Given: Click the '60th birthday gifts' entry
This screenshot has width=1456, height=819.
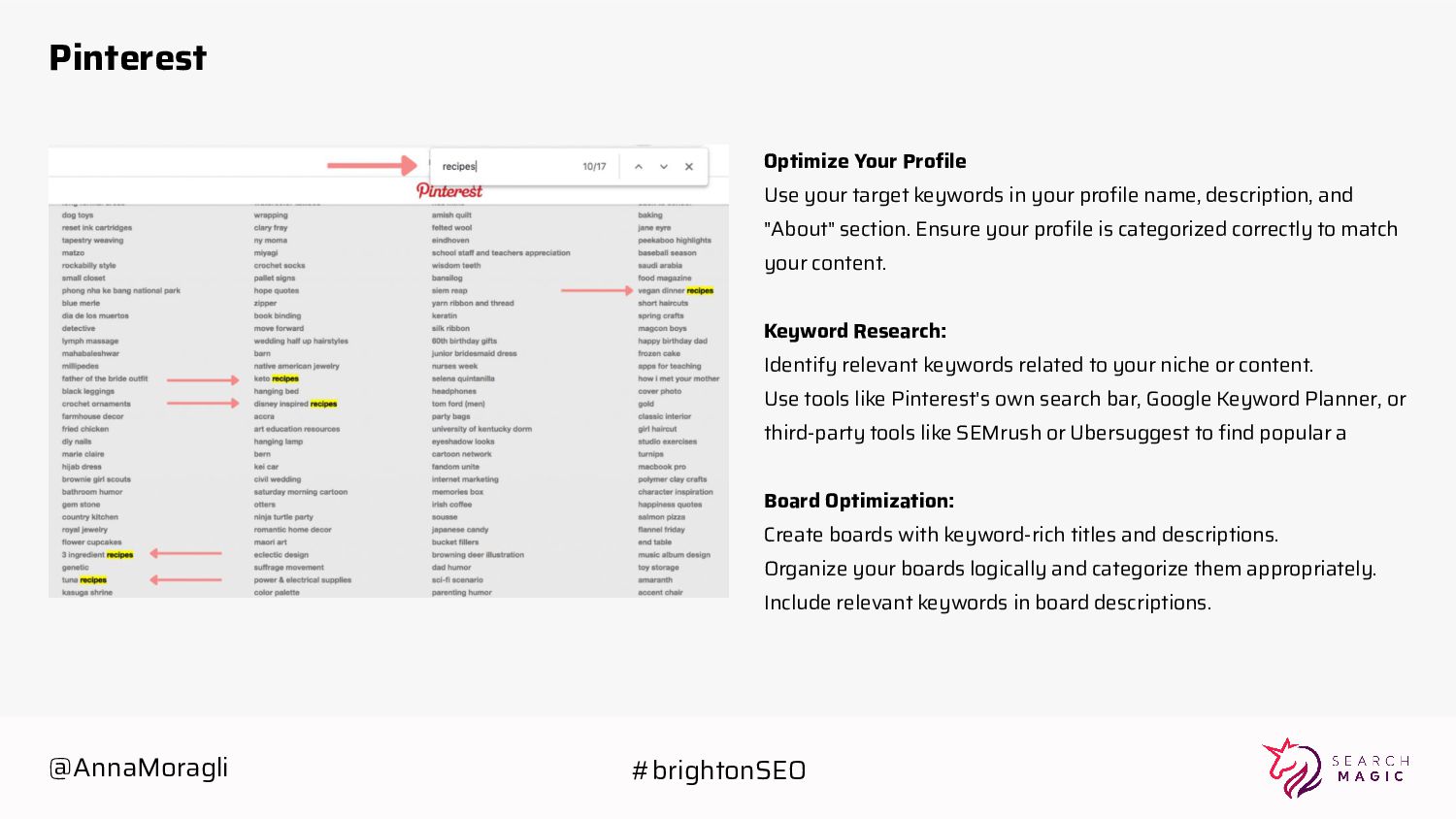Looking at the screenshot, I should tap(464, 342).
